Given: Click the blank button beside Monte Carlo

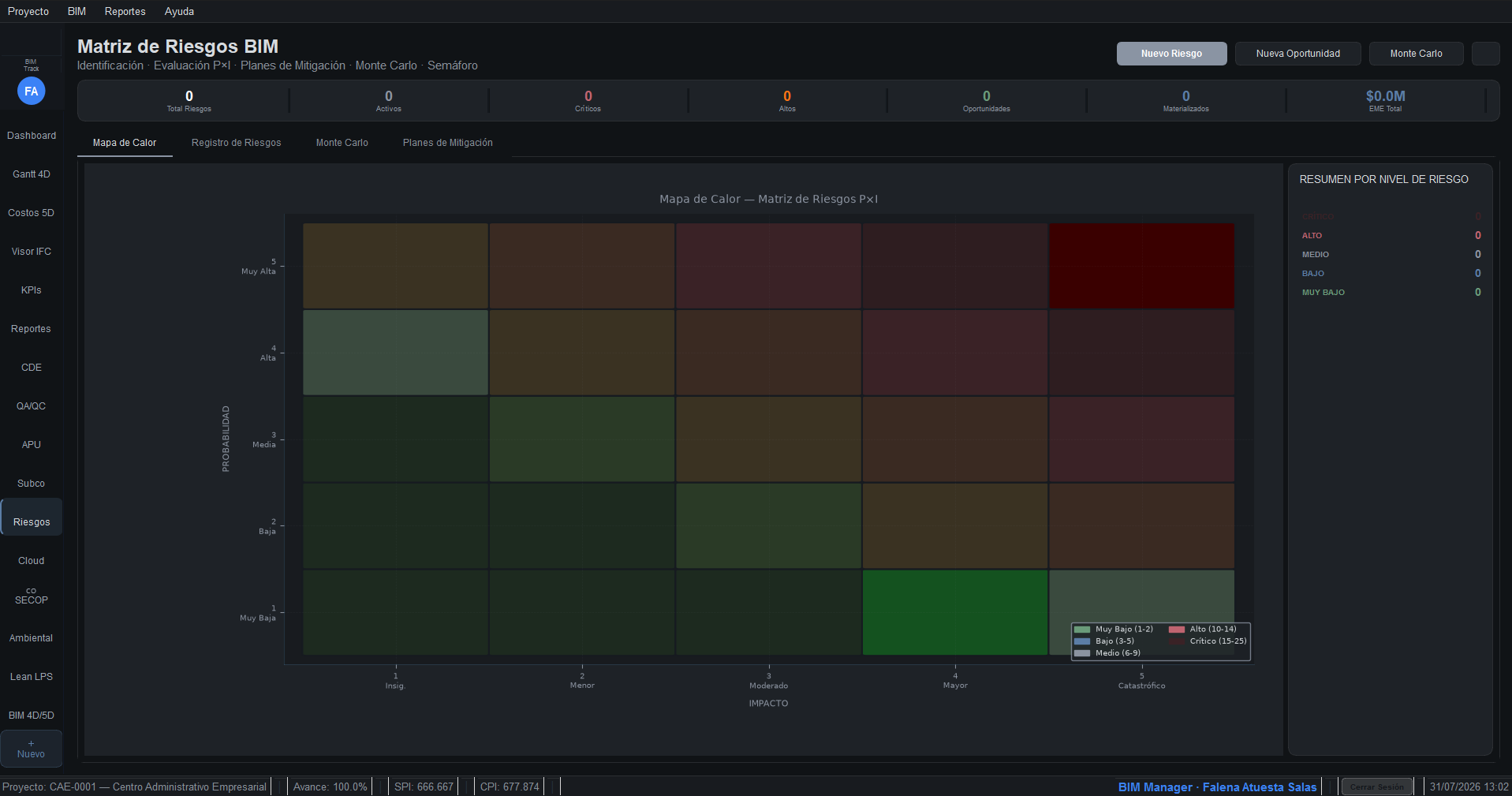Looking at the screenshot, I should point(1486,54).
